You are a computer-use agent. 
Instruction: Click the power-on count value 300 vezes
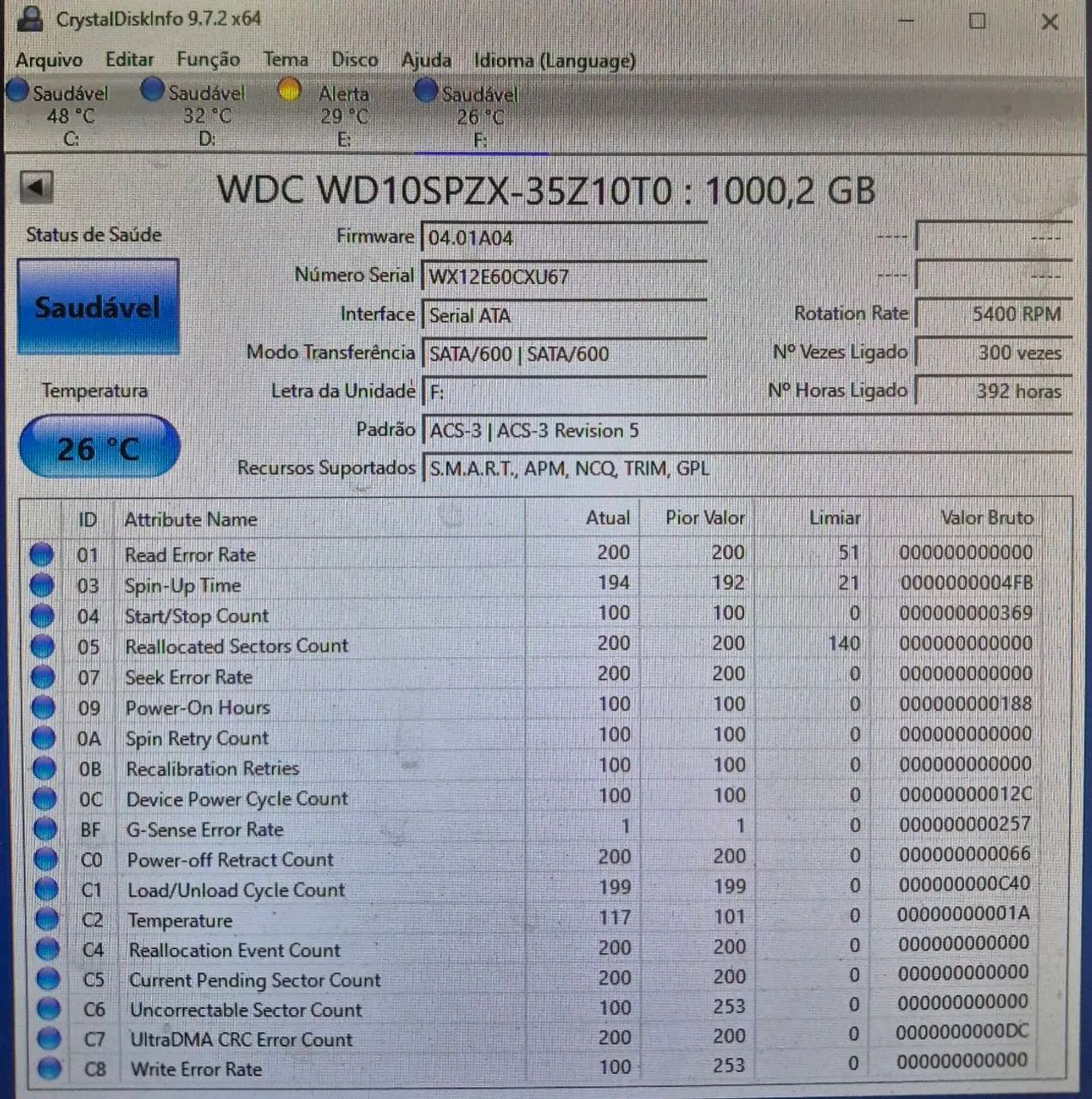[x=994, y=352]
